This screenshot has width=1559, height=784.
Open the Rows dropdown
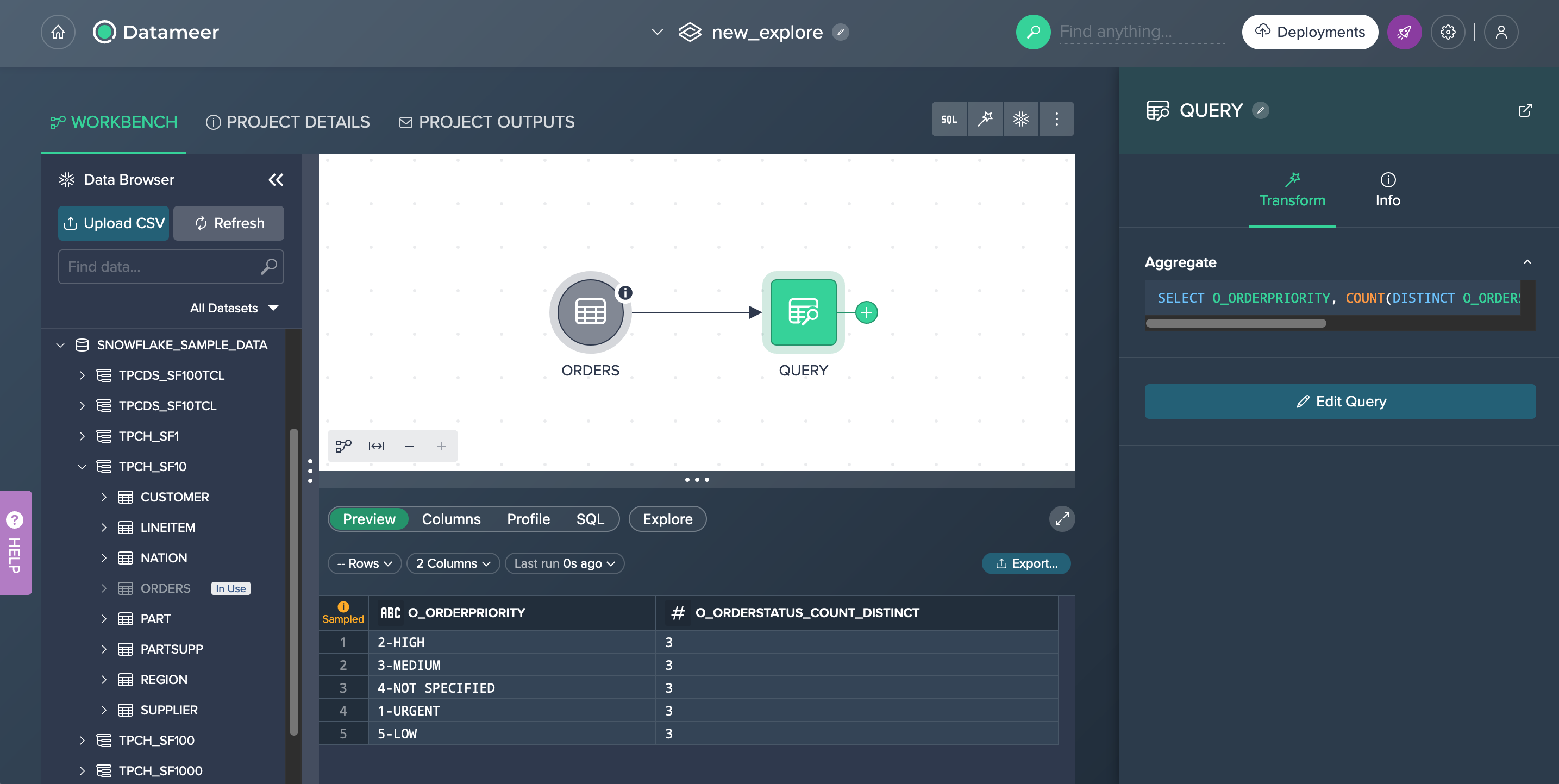[364, 563]
